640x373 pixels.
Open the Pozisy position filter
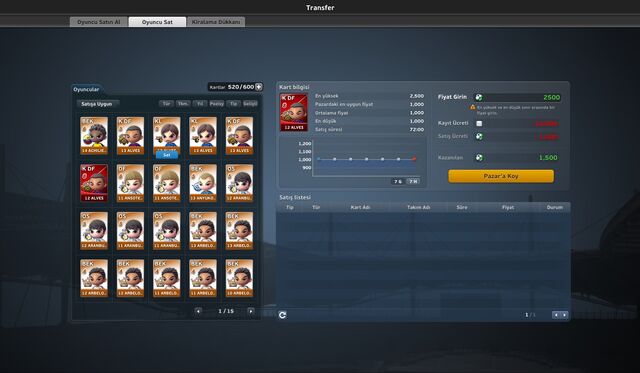tap(217, 104)
